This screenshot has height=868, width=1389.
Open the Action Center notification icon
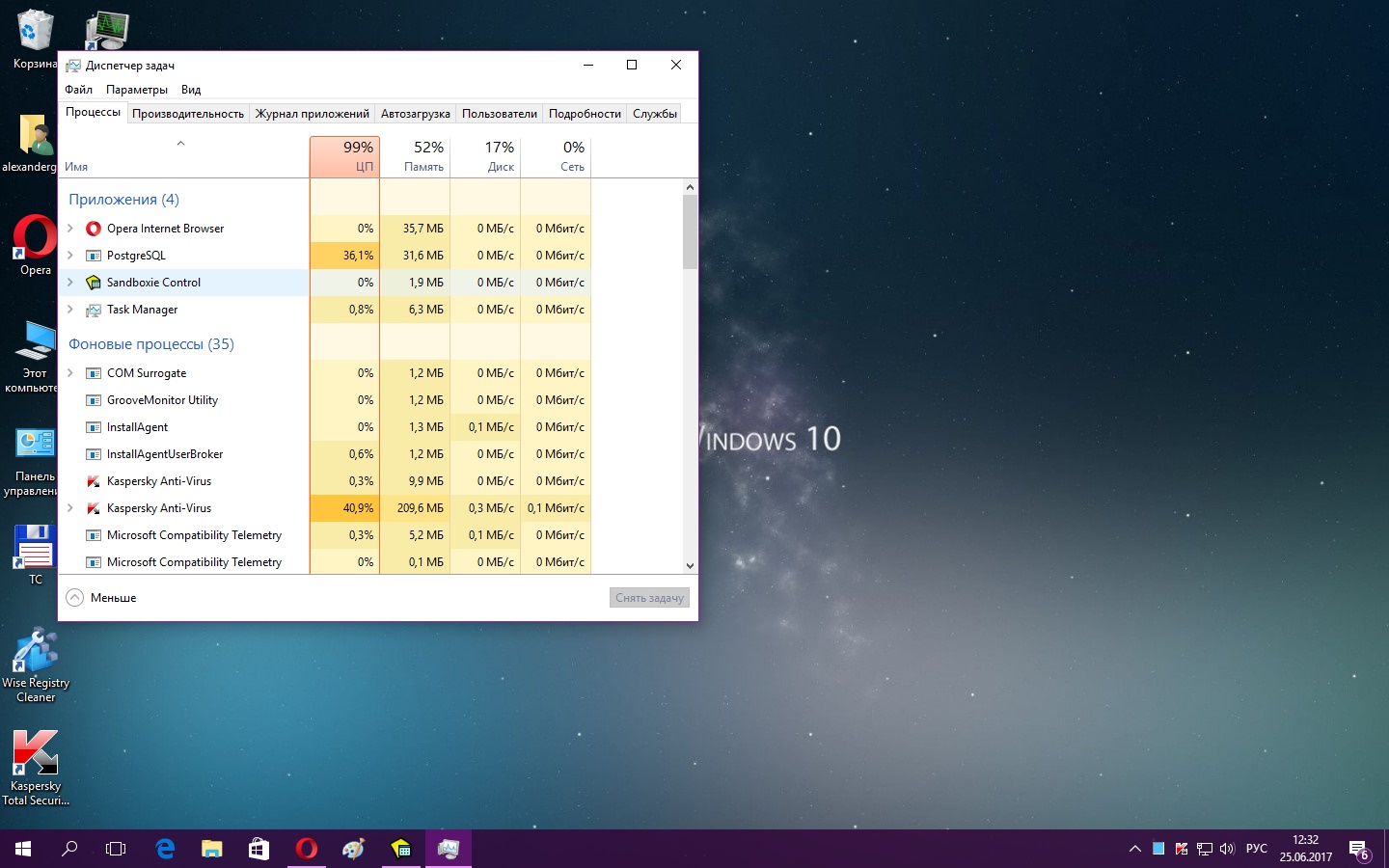click(1358, 850)
